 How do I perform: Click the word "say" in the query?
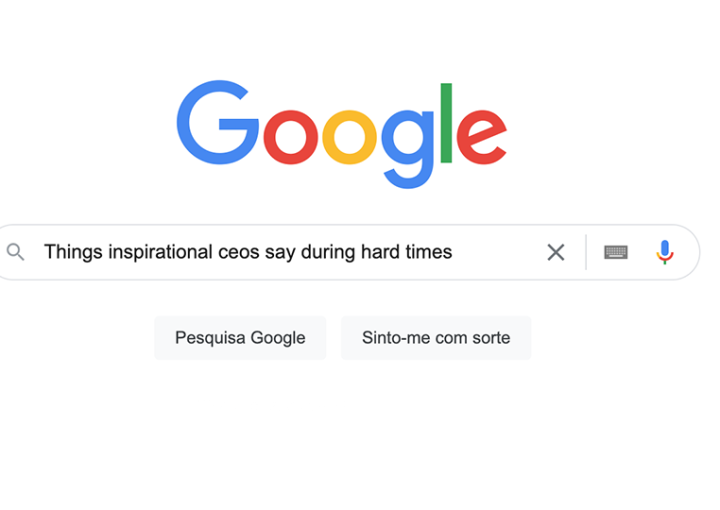pos(281,252)
